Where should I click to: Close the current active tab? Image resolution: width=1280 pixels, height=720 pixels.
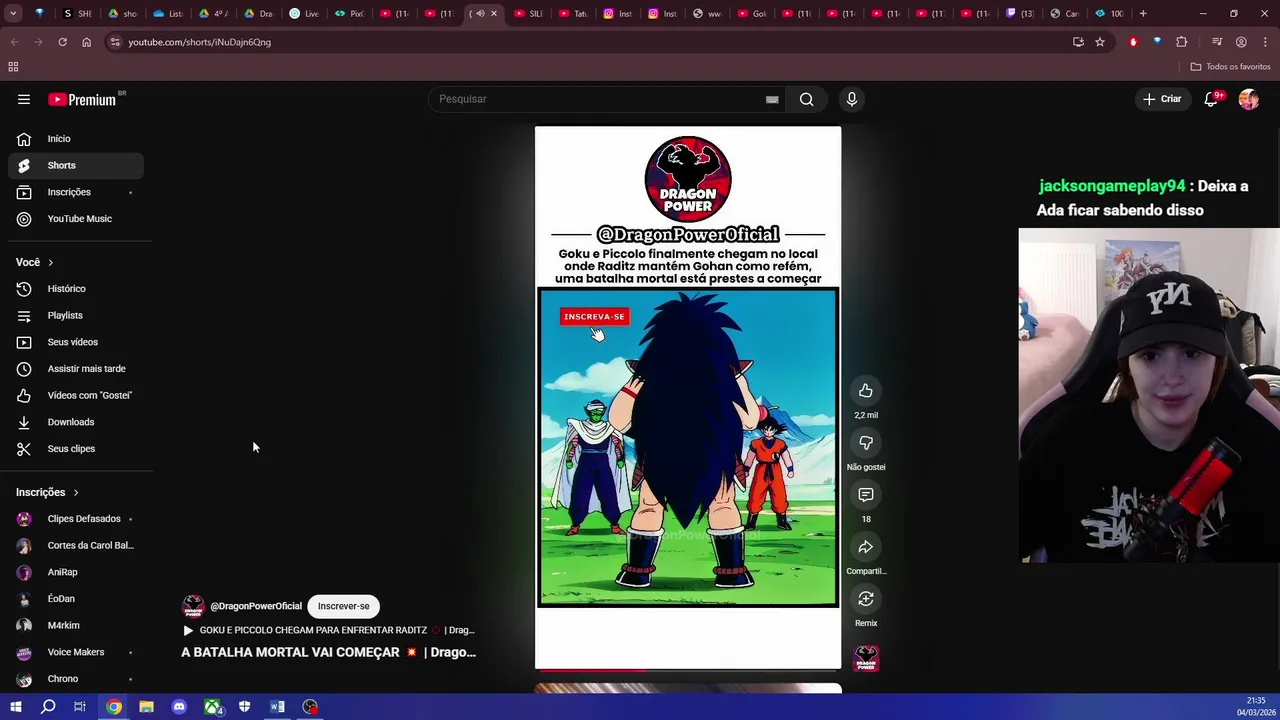coord(493,14)
